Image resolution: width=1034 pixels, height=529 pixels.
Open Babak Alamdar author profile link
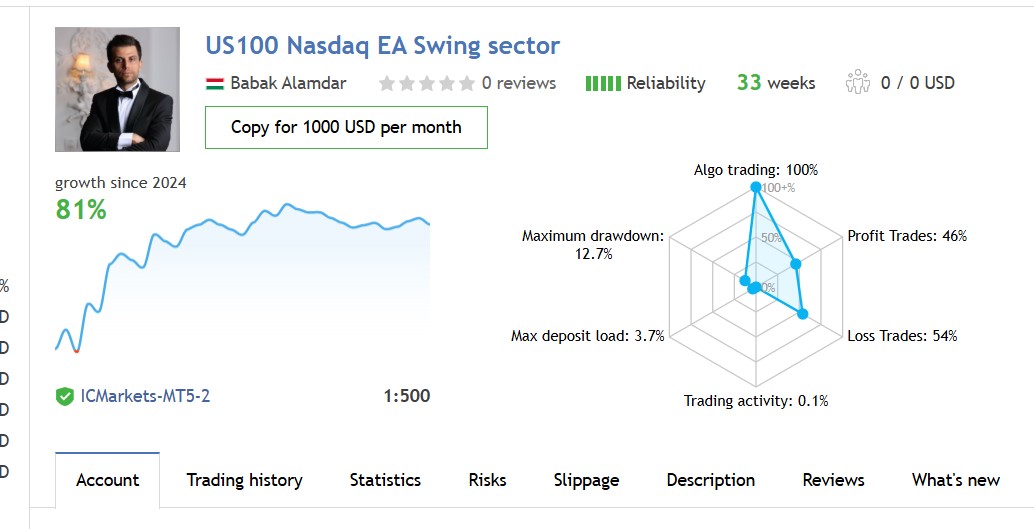[288, 83]
